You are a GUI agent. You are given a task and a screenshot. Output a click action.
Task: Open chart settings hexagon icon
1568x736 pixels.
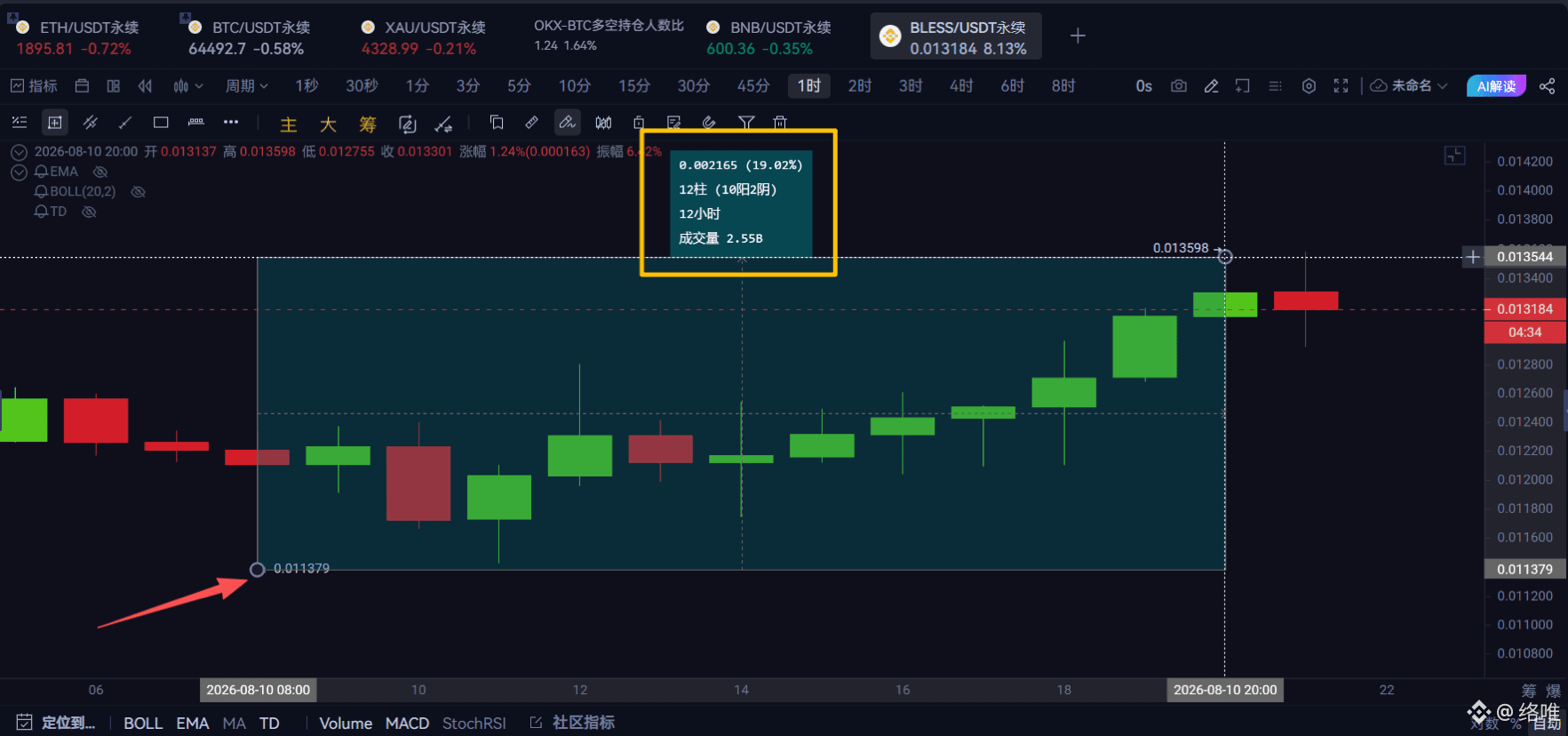[x=1309, y=86]
